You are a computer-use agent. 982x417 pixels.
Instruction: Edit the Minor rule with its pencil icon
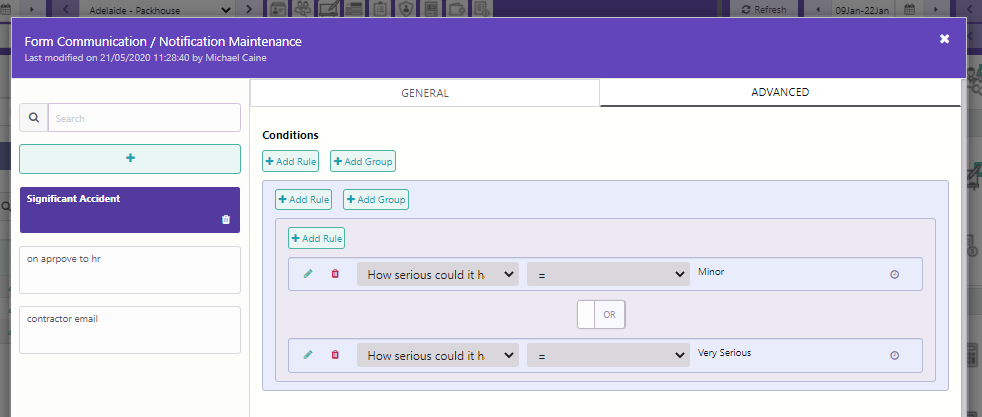(308, 274)
